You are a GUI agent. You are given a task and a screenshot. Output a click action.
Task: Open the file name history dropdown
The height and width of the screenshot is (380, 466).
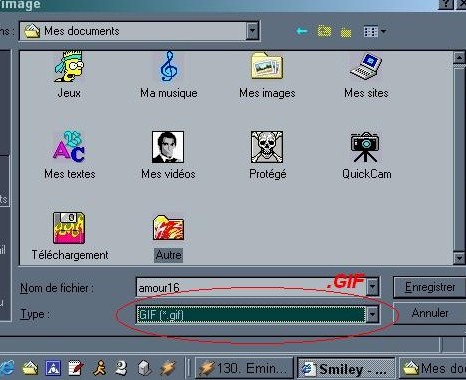click(x=372, y=286)
